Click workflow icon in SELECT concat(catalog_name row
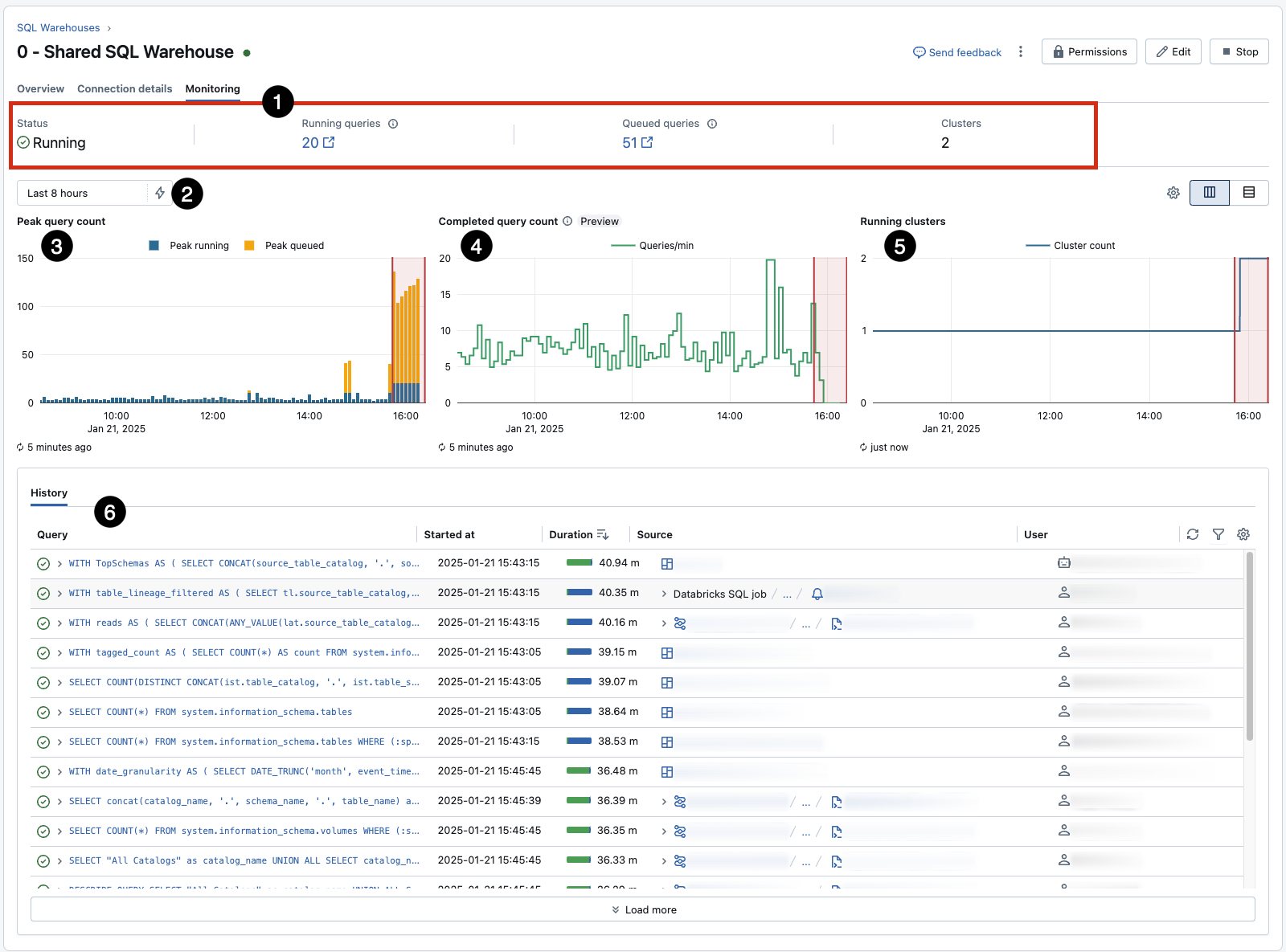Image resolution: width=1286 pixels, height=952 pixels. [680, 802]
